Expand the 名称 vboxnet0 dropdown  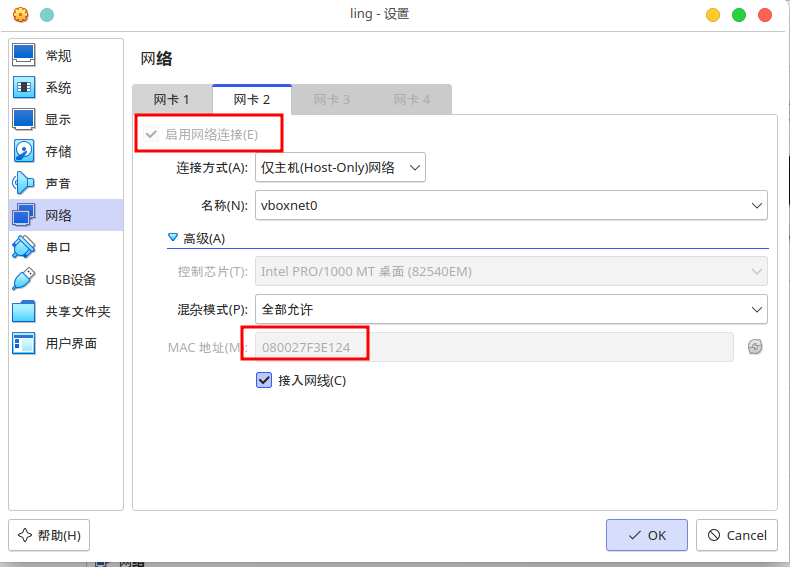click(x=511, y=205)
